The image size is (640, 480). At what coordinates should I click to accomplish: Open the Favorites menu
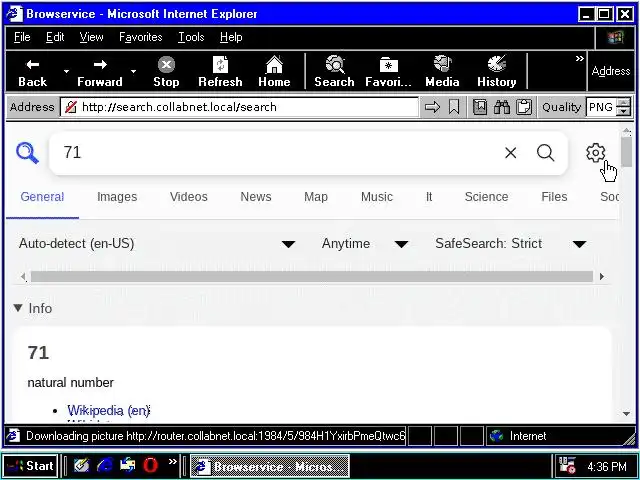tap(140, 37)
